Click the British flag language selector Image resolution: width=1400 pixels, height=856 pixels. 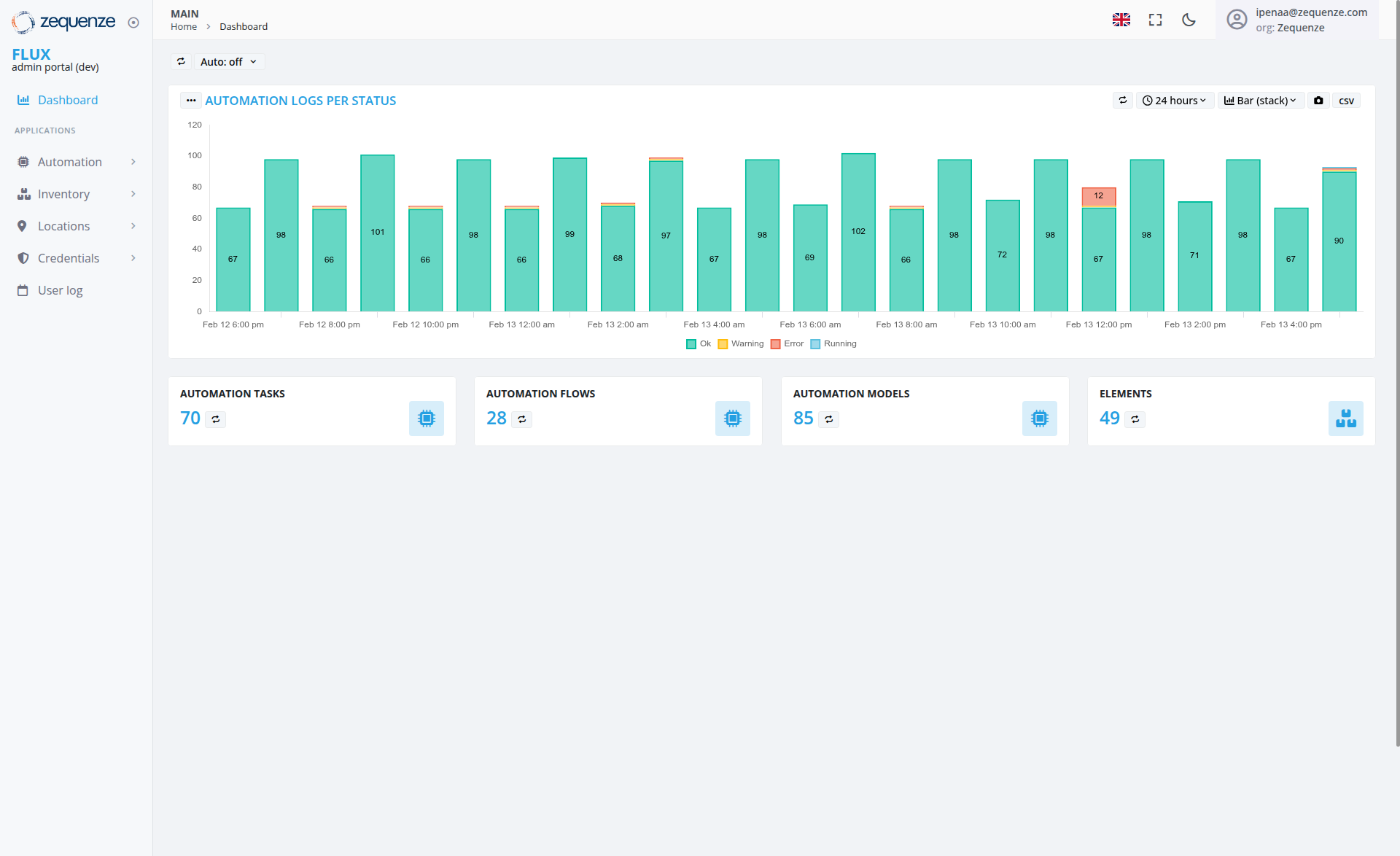point(1121,20)
